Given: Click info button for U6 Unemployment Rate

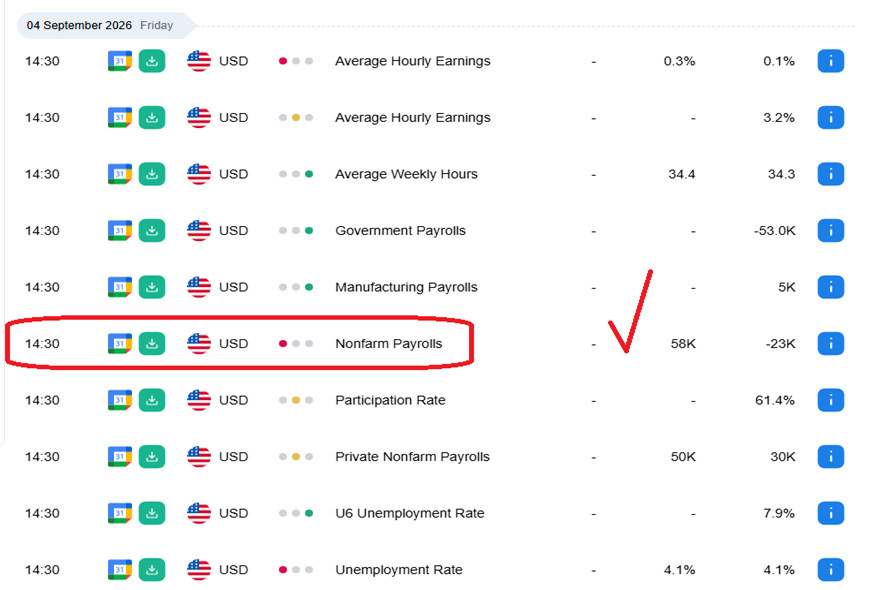Looking at the screenshot, I should point(830,513).
